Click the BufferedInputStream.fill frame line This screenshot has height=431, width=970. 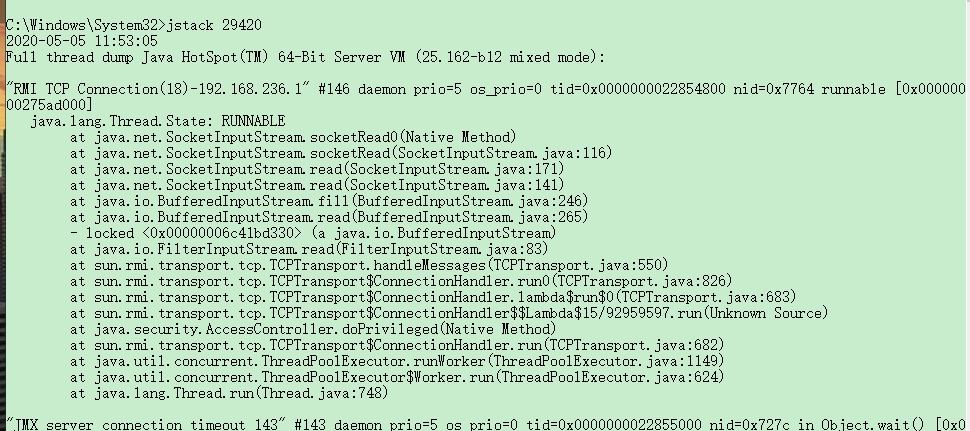click(329, 201)
